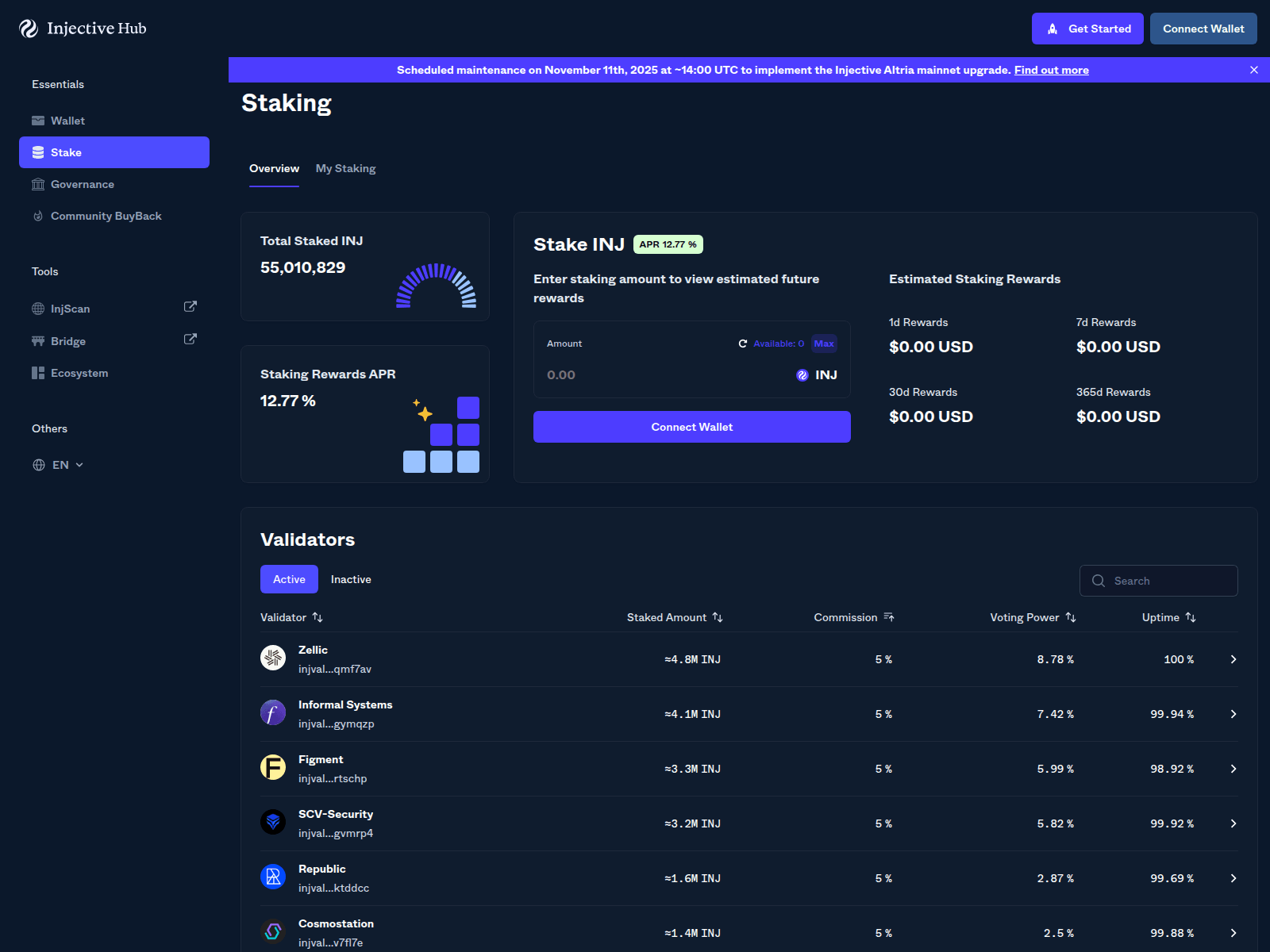Click the Zellic validator name
The height and width of the screenshot is (952, 1270).
[x=313, y=650]
